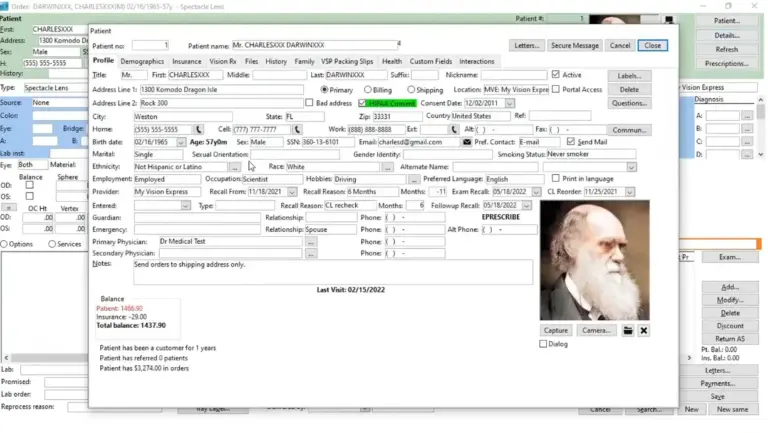768x433 pixels.
Task: Expand dropdown next to Alternate Name
Action: (631, 167)
